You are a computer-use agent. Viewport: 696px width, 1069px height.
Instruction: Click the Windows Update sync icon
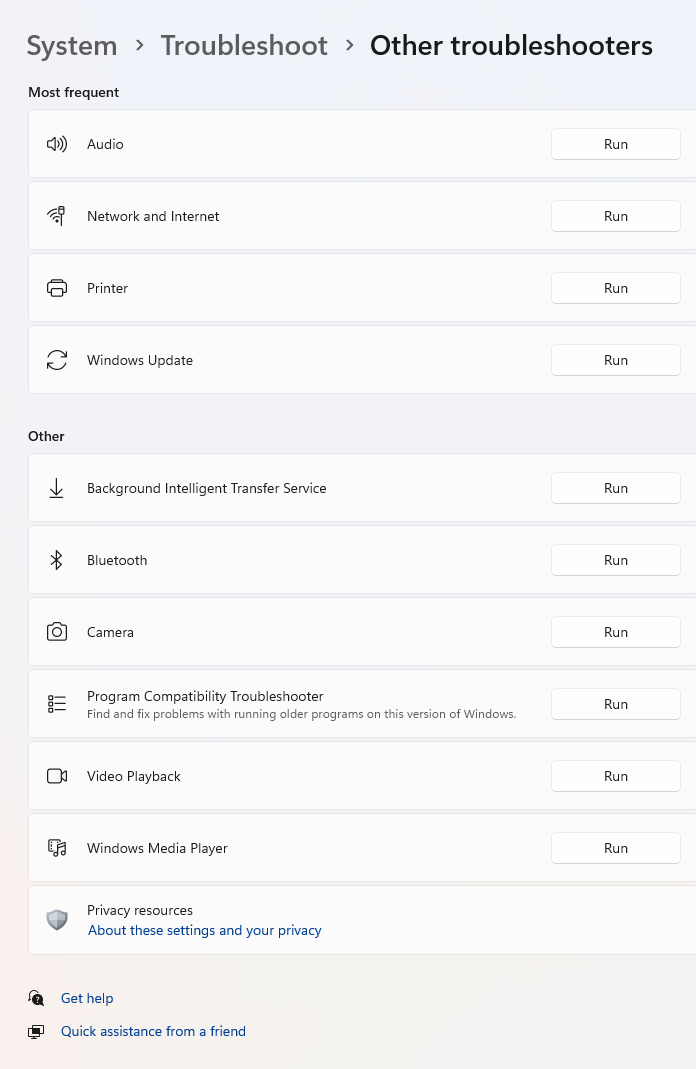click(57, 360)
